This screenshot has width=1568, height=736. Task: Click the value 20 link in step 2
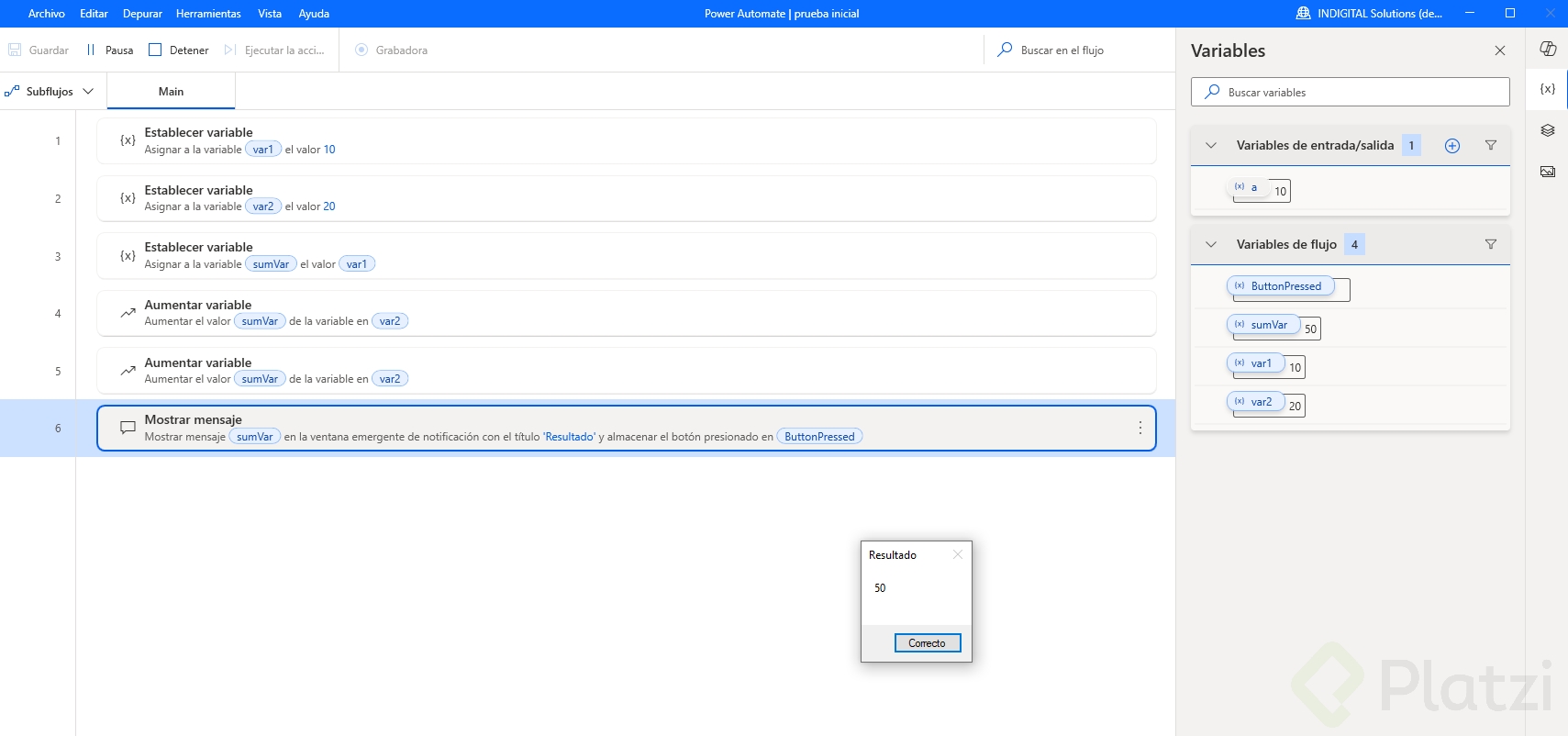pyautogui.click(x=329, y=206)
